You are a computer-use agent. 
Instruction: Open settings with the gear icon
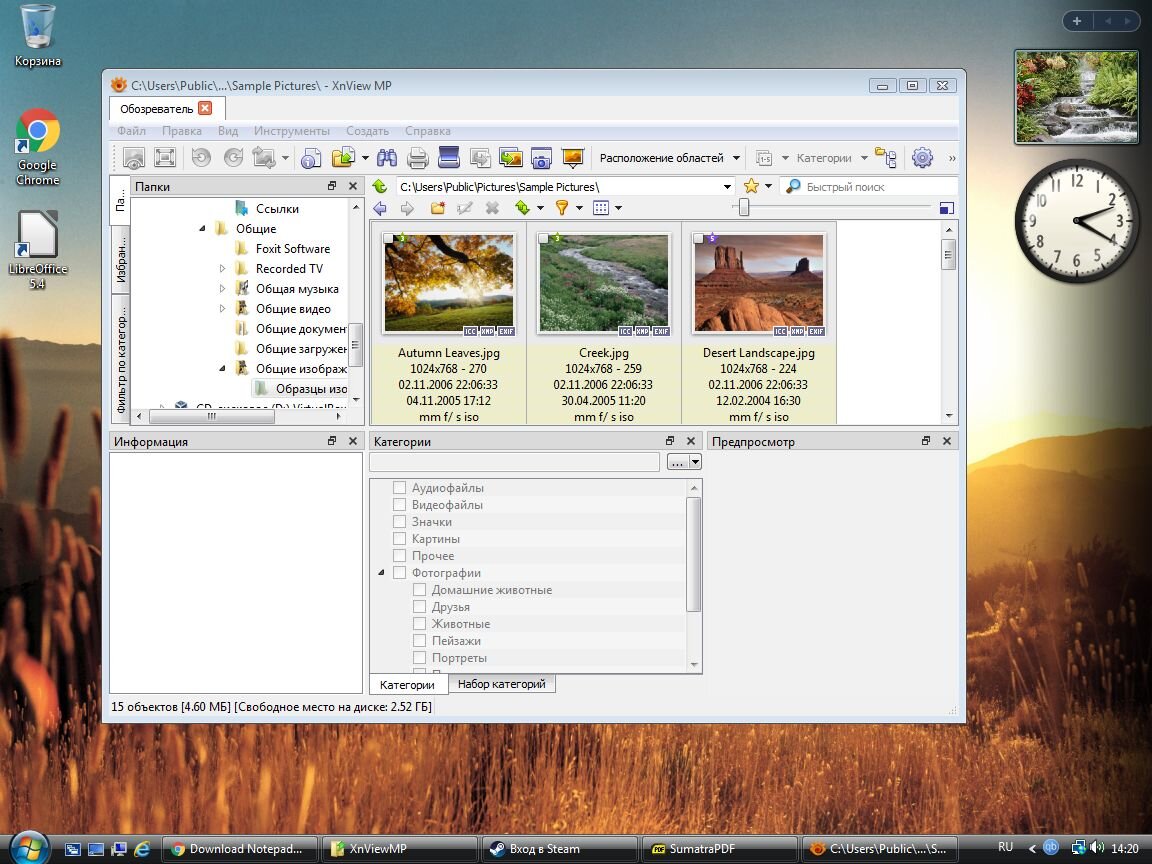922,158
